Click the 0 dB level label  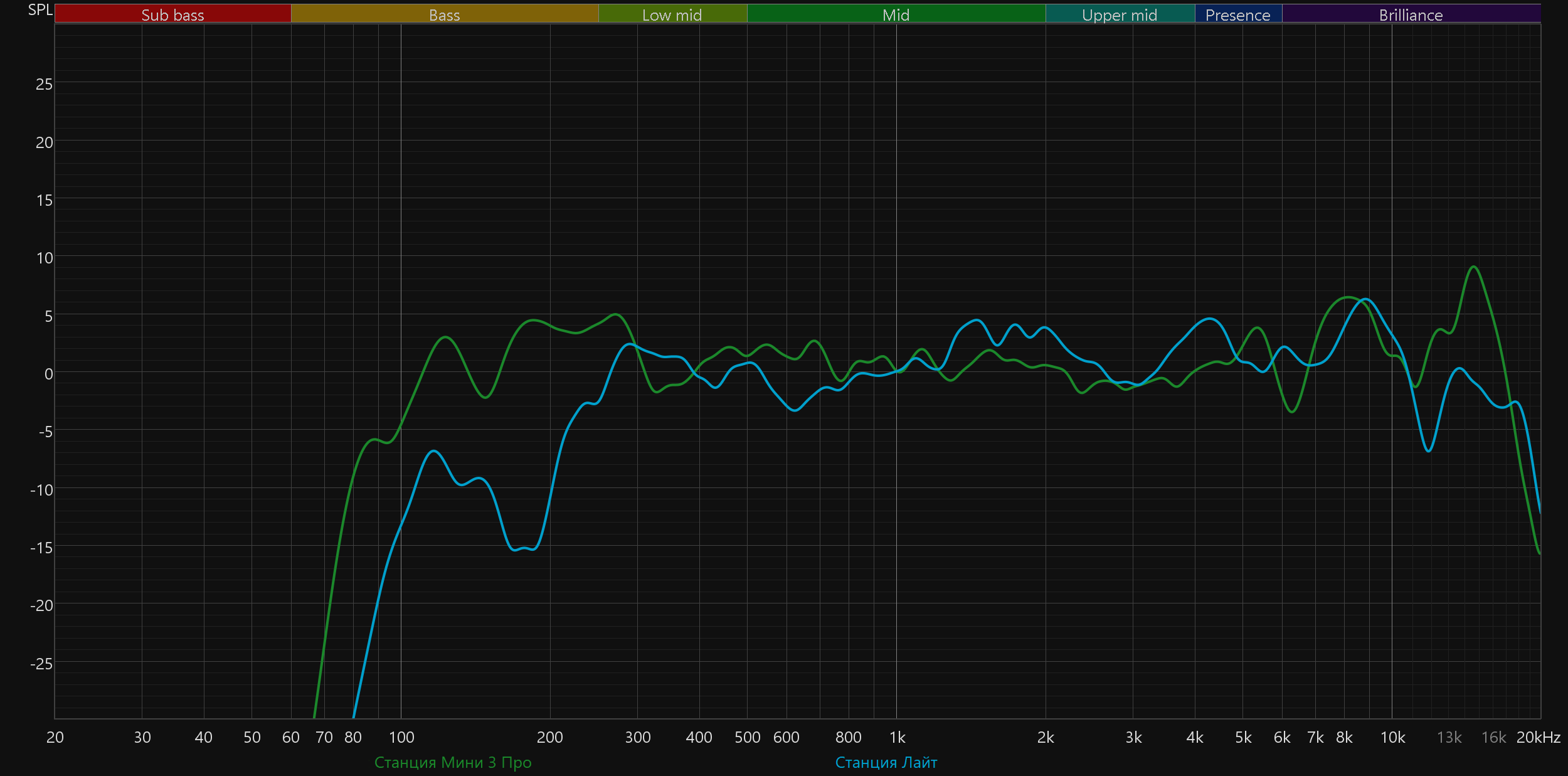pyautogui.click(x=48, y=374)
